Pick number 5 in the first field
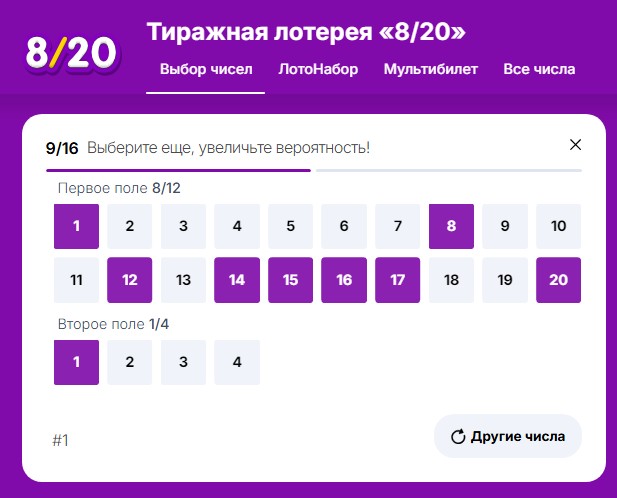 click(290, 226)
